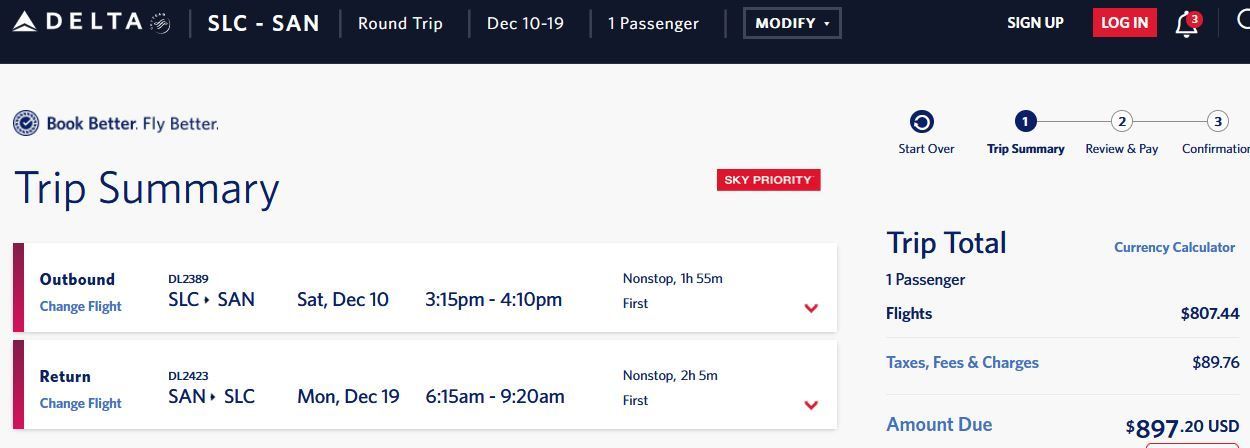Expand Return flight details chevron
The image size is (1250, 448).
pos(811,405)
